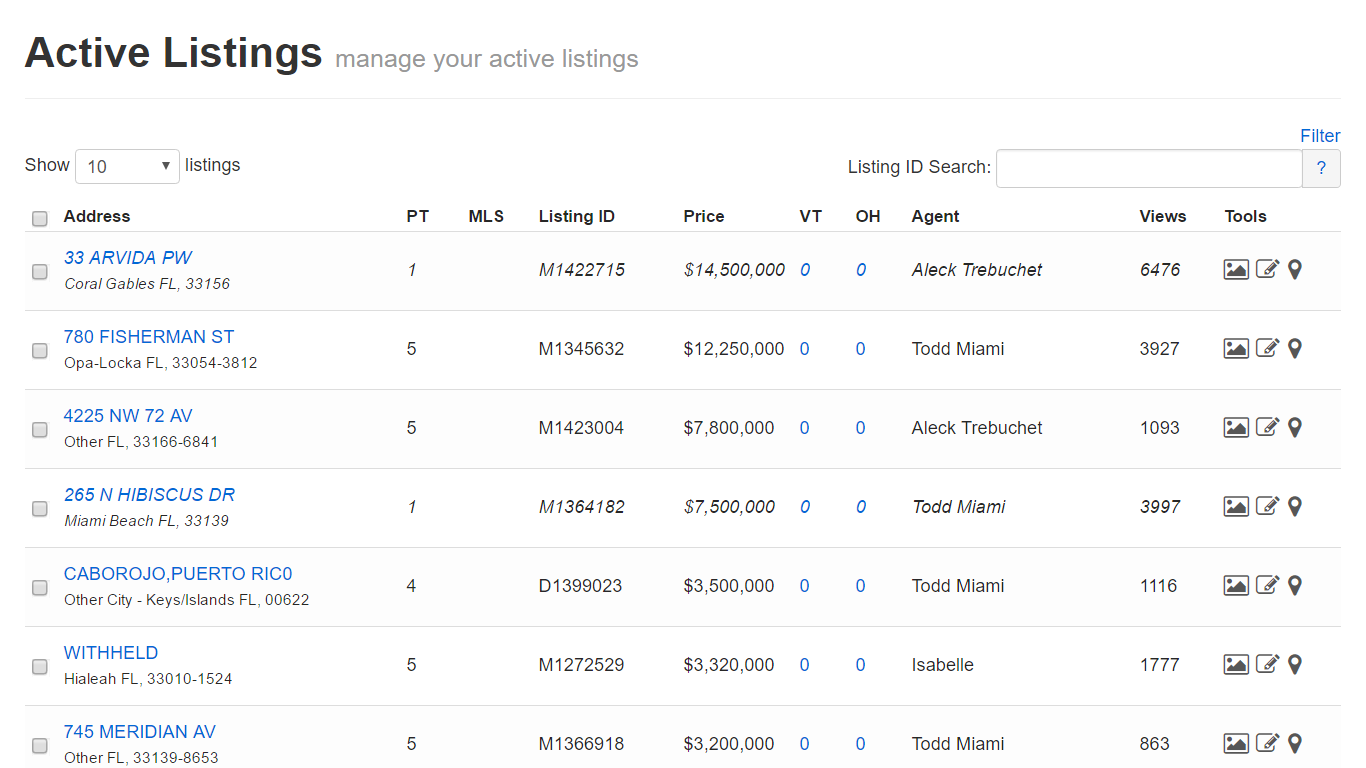Check the box for 33 ARVIDA PW
Image resolution: width=1366 pixels, height=768 pixels.
pyautogui.click(x=40, y=271)
